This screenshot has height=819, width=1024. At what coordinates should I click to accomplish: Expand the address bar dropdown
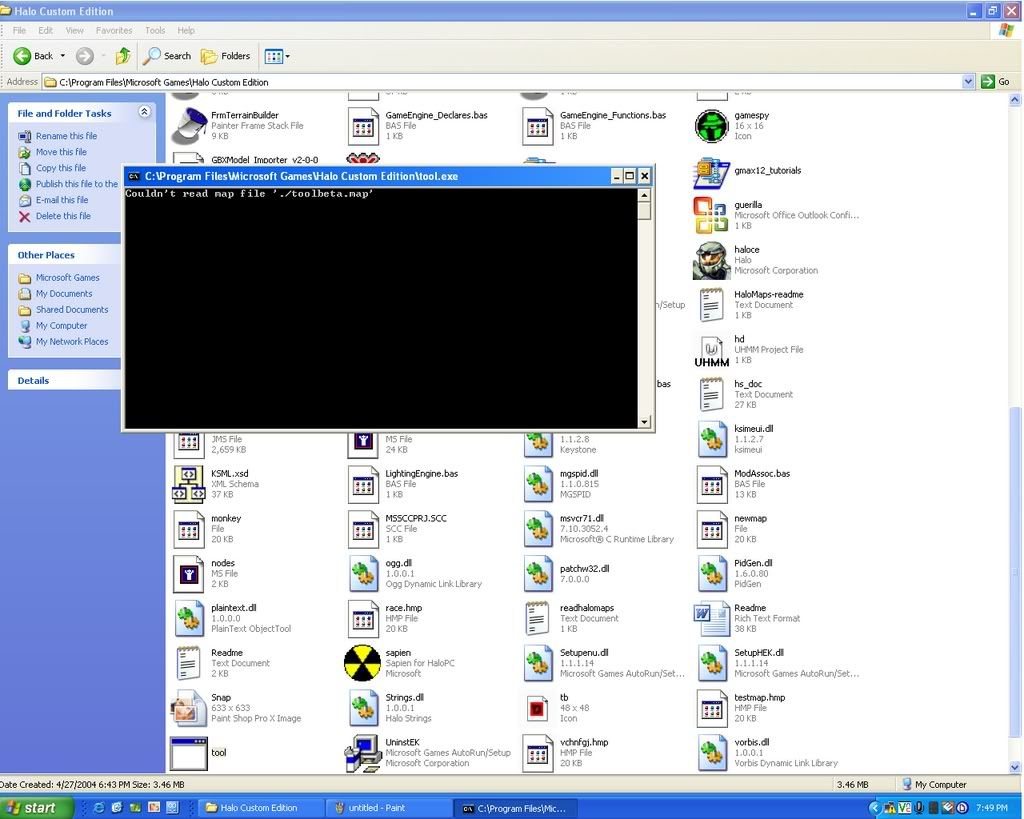click(968, 82)
